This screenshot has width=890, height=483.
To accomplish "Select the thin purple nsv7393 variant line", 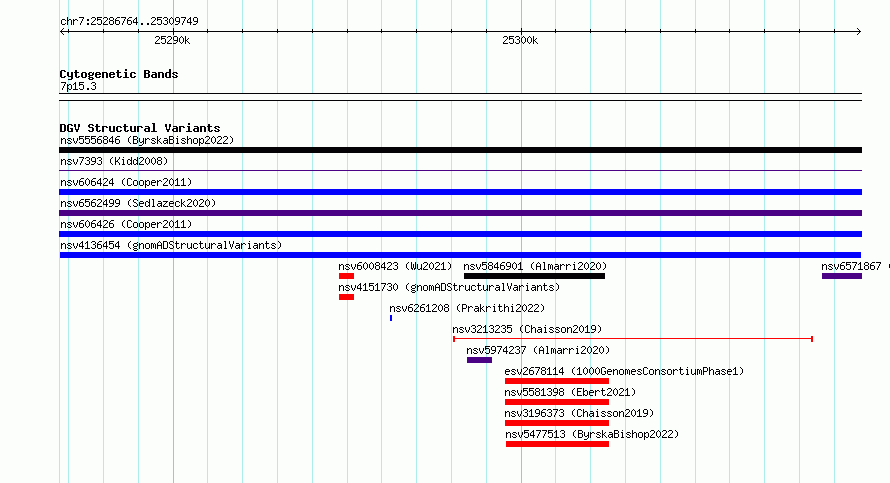I will click(x=460, y=170).
